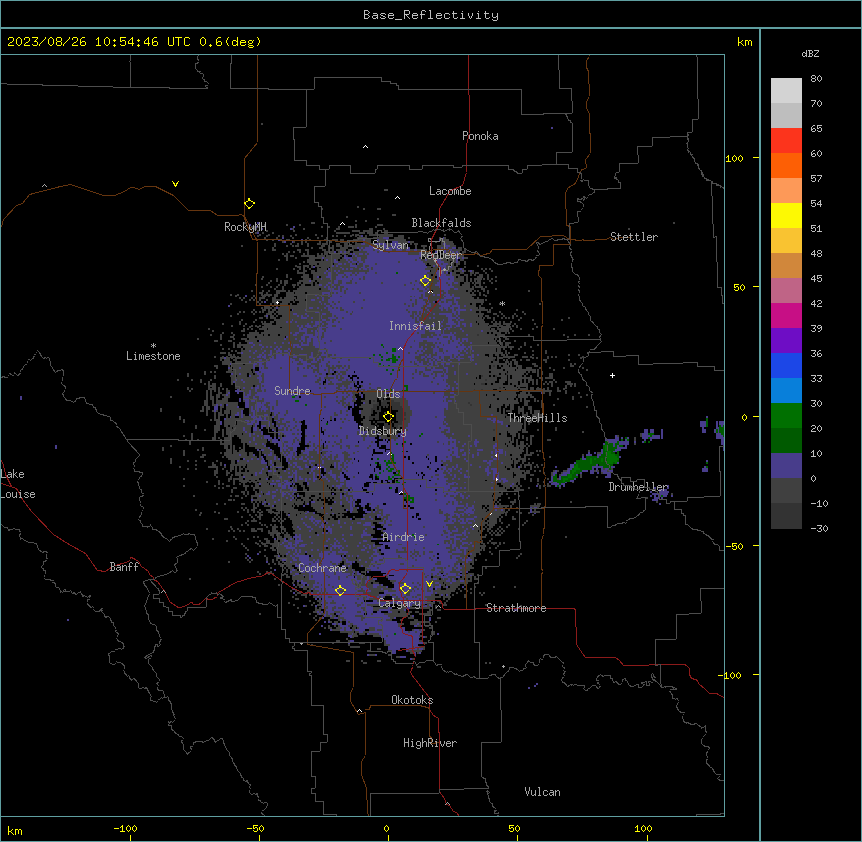This screenshot has height=842, width=862.
Task: Click the Sylvan label
Action: pos(390,245)
